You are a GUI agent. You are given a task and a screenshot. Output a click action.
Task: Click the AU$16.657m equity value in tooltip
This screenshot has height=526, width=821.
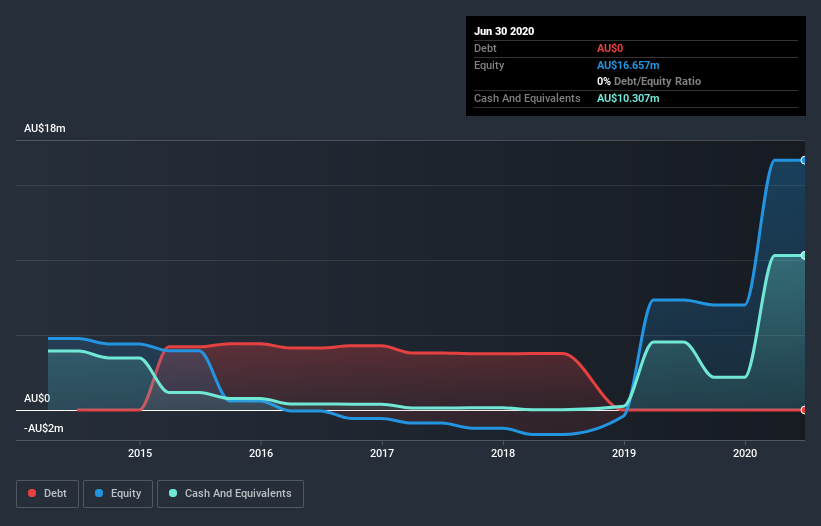(x=628, y=65)
